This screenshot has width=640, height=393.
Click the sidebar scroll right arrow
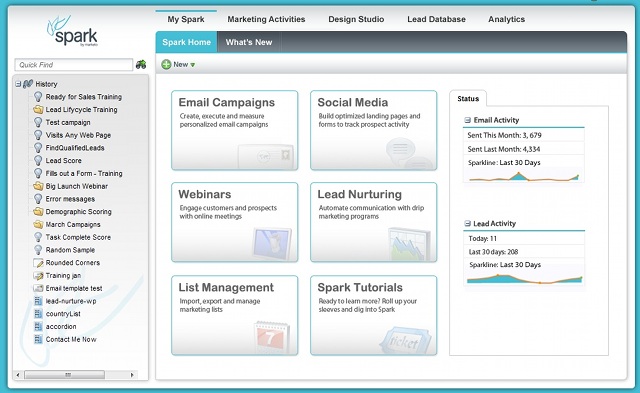pos(132,375)
